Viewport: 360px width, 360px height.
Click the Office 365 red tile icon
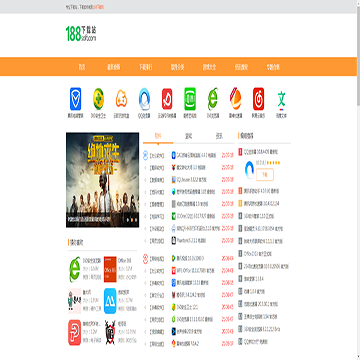coord(110,269)
